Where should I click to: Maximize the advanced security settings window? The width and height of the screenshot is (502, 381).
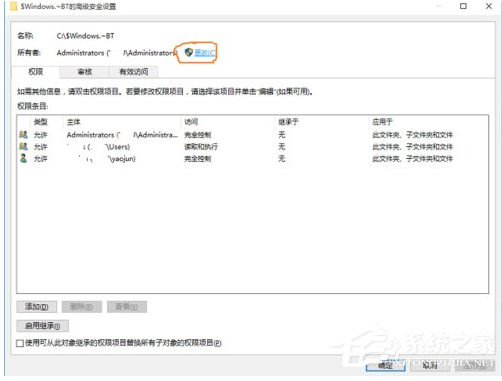coord(463,6)
